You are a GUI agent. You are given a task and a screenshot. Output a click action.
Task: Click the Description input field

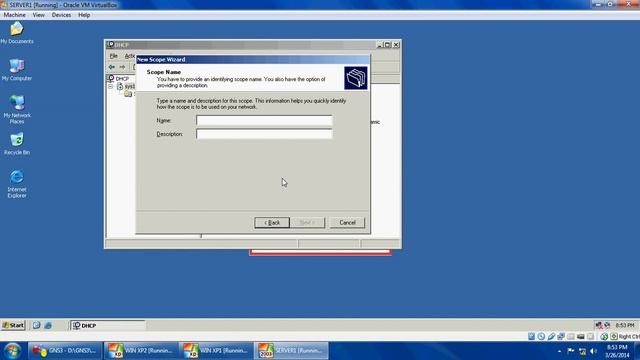[x=264, y=134]
